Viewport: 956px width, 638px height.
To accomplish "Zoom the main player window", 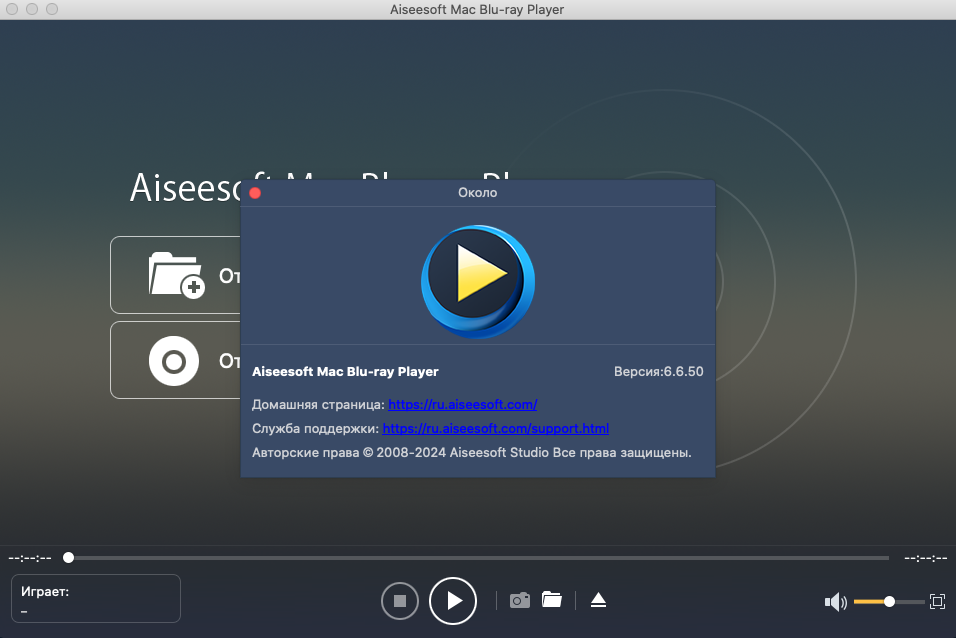I will [x=51, y=9].
